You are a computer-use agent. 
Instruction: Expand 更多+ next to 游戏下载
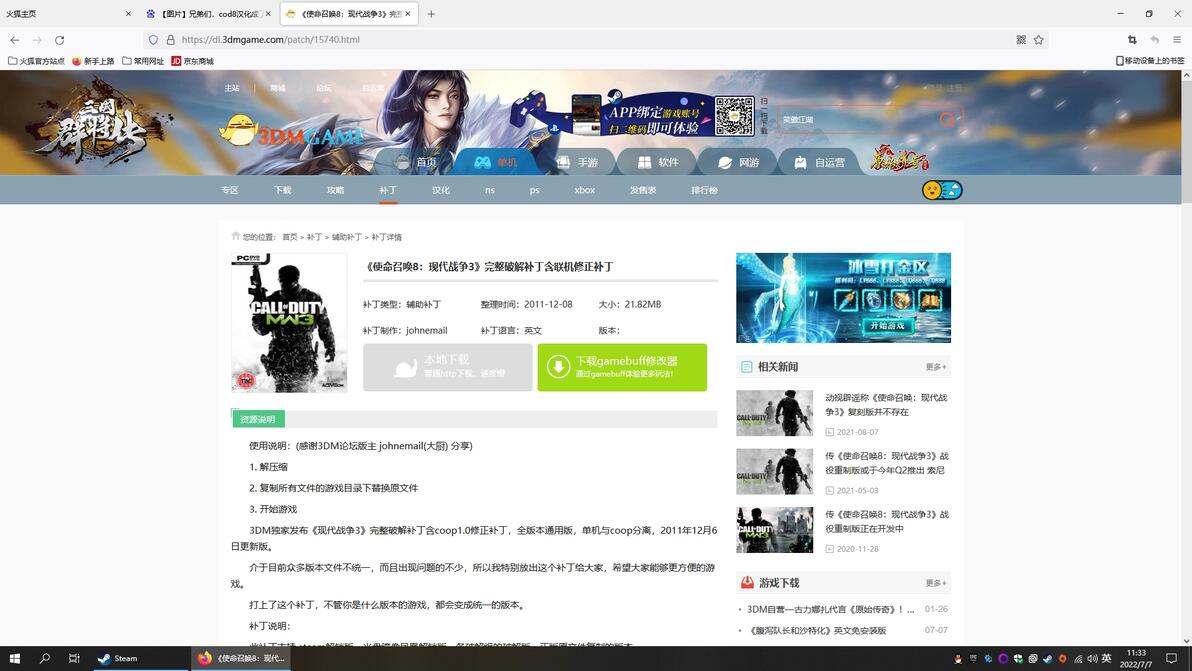tap(936, 583)
